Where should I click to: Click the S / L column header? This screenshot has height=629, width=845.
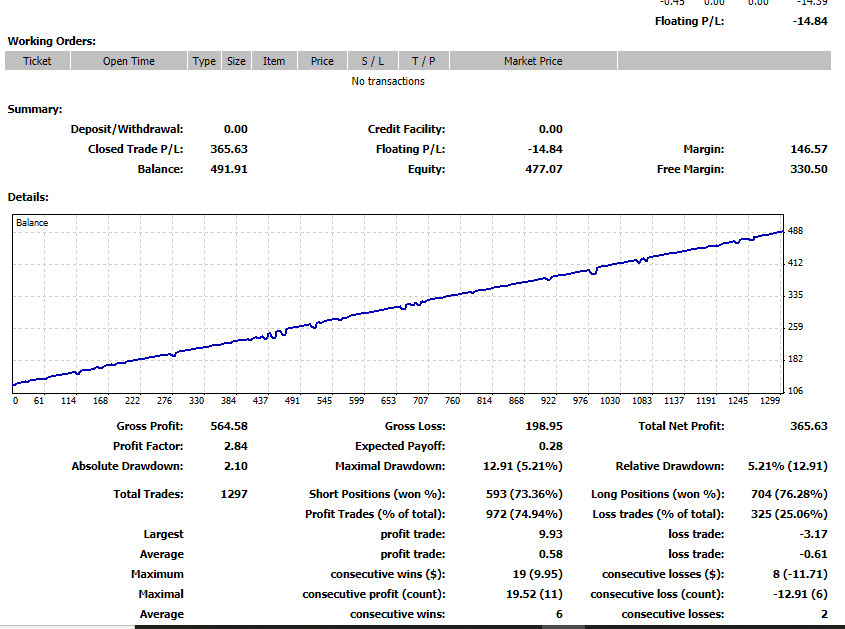372,61
